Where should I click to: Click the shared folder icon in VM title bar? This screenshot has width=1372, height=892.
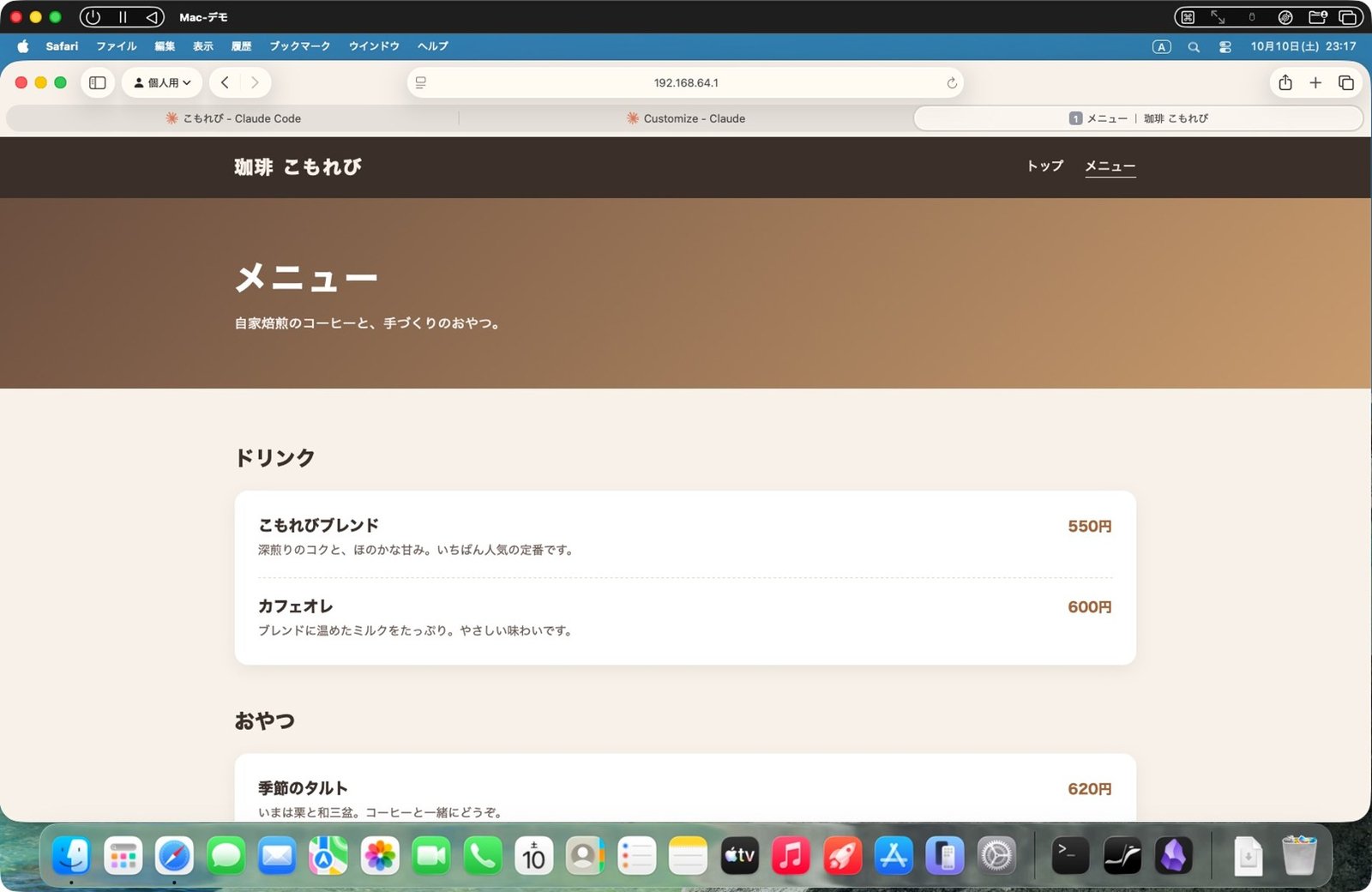(1318, 17)
